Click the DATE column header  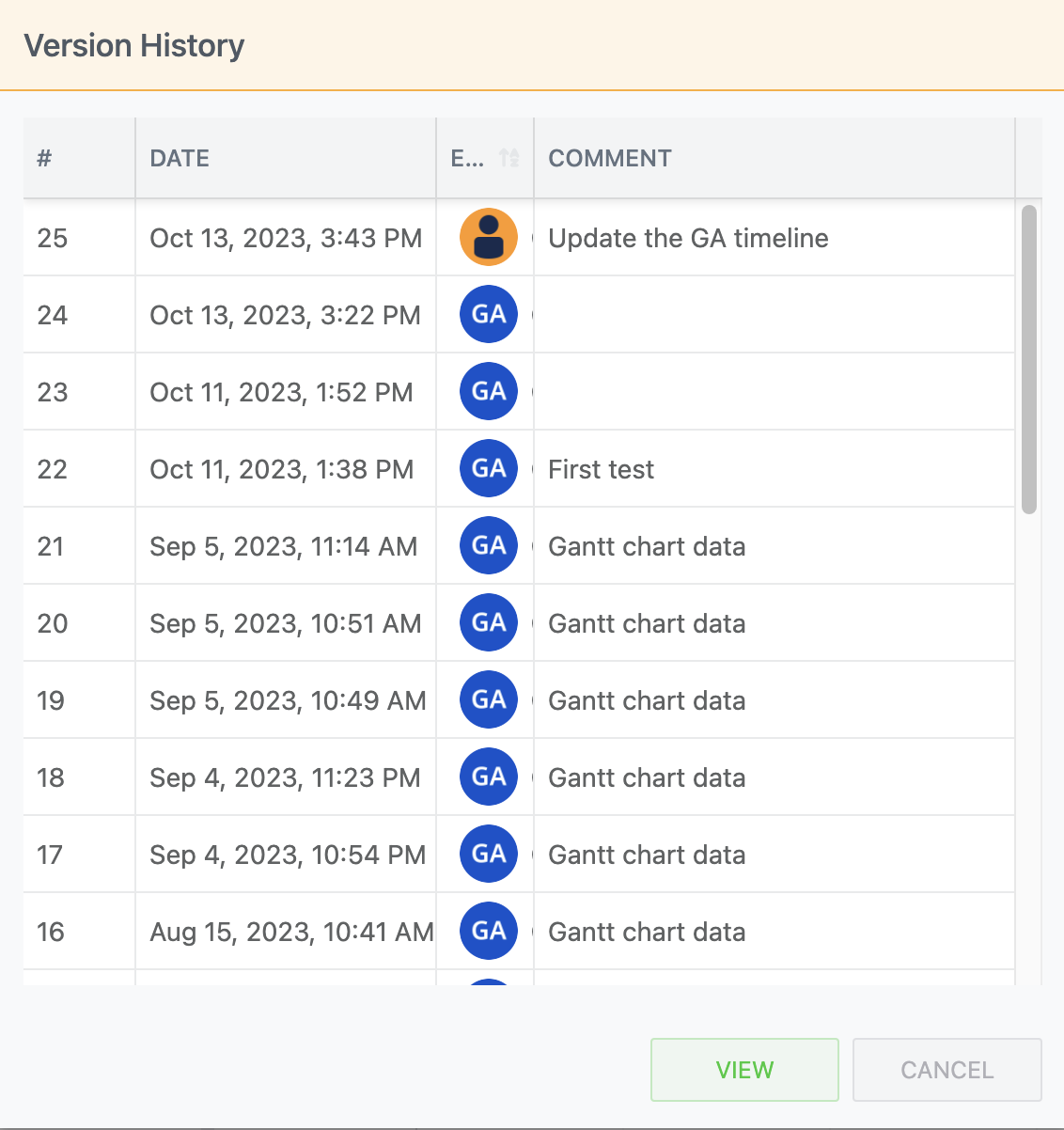click(180, 158)
